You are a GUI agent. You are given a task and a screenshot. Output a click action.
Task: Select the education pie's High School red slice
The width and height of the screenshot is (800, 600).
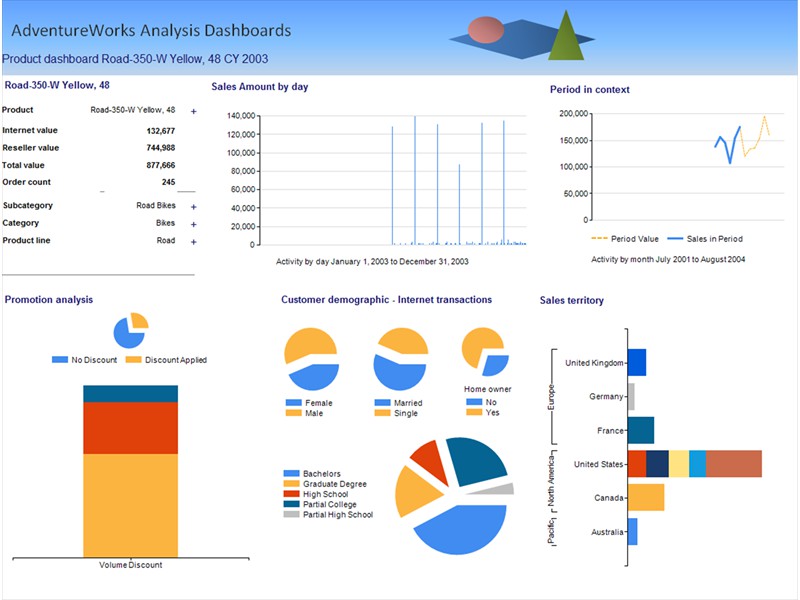tap(431, 462)
